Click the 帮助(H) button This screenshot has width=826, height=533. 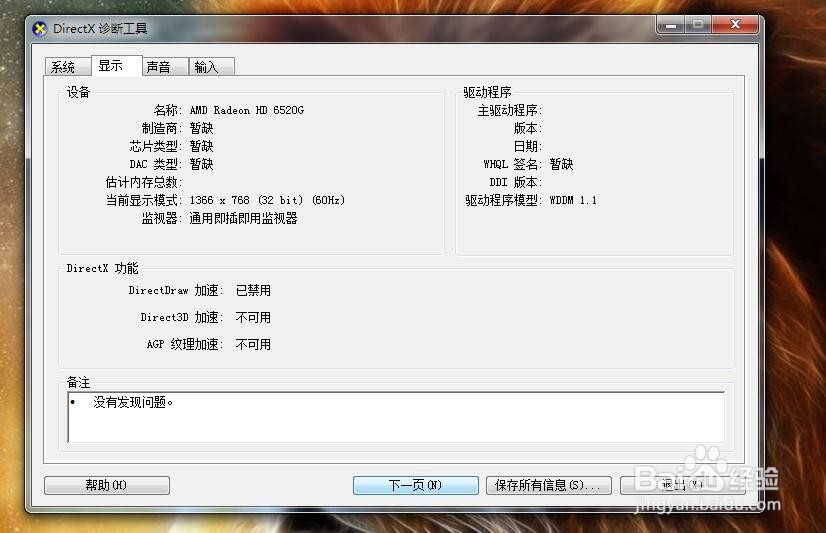coord(107,485)
